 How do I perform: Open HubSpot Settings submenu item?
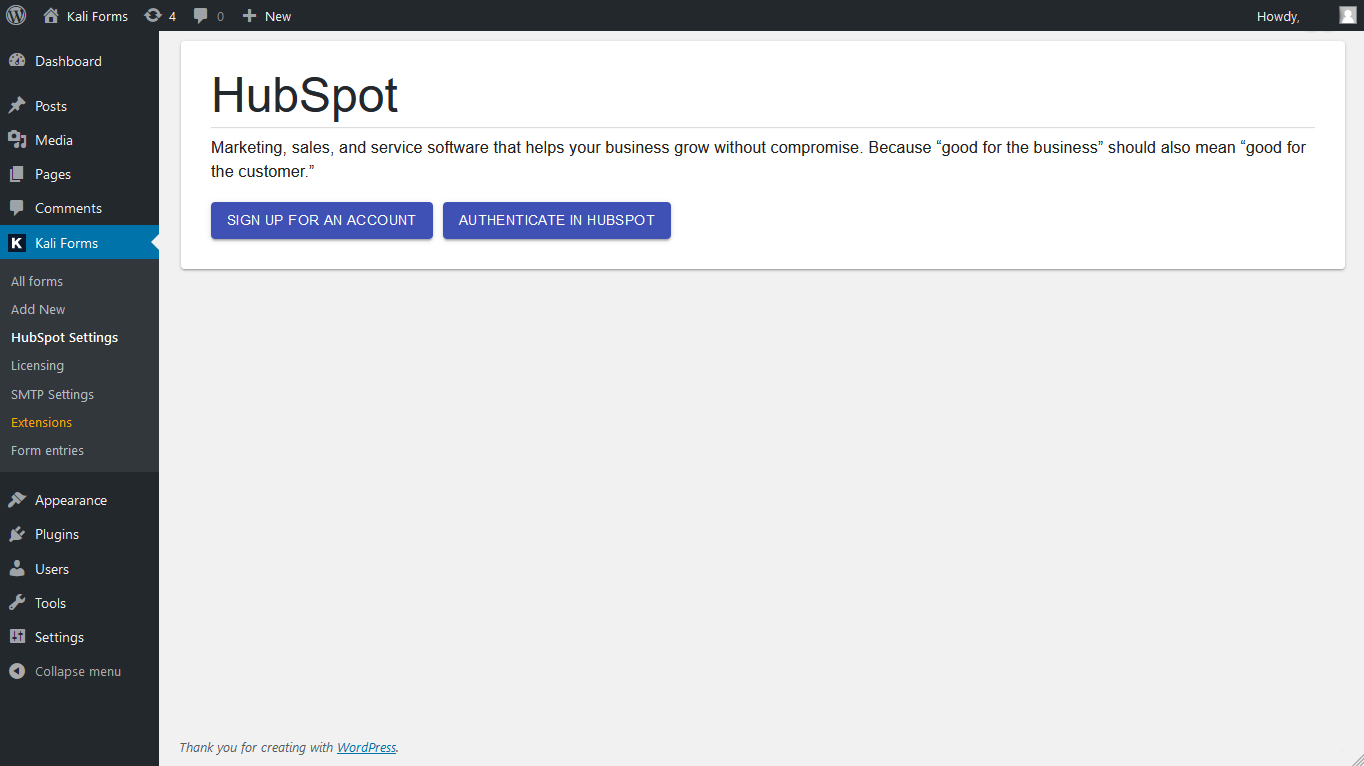[64, 337]
